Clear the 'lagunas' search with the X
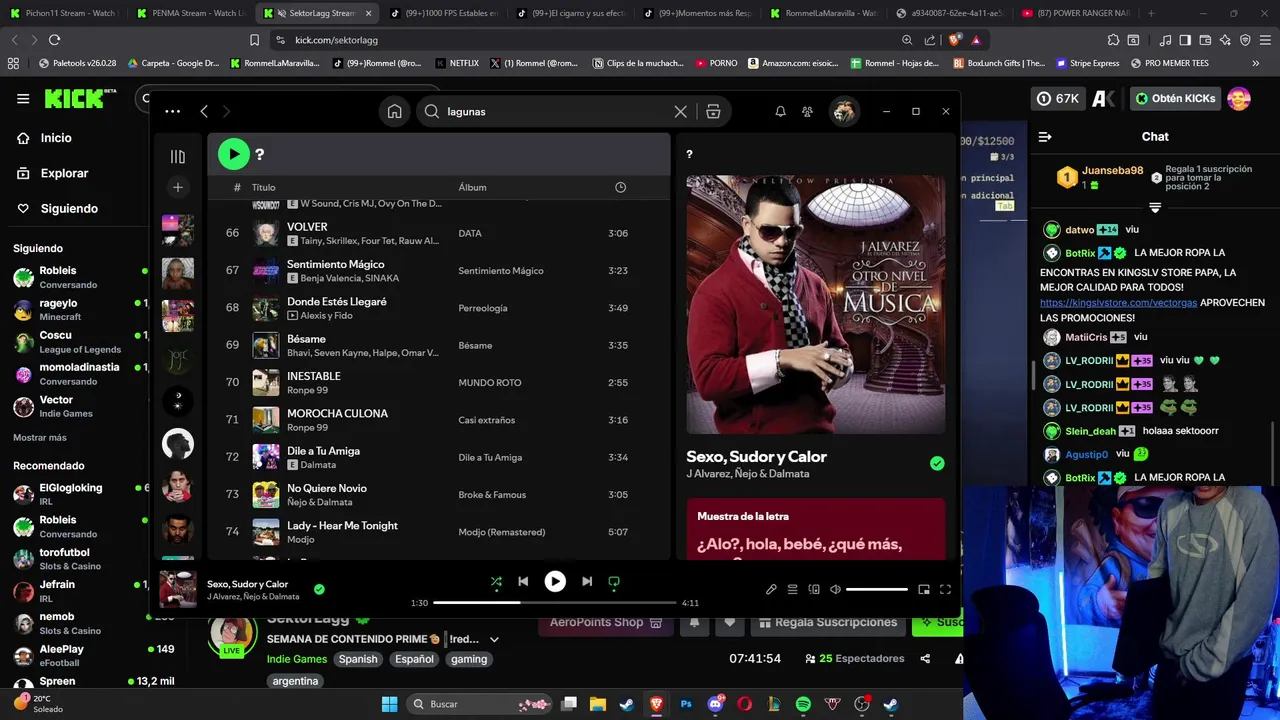The image size is (1280, 720). pyautogui.click(x=680, y=112)
